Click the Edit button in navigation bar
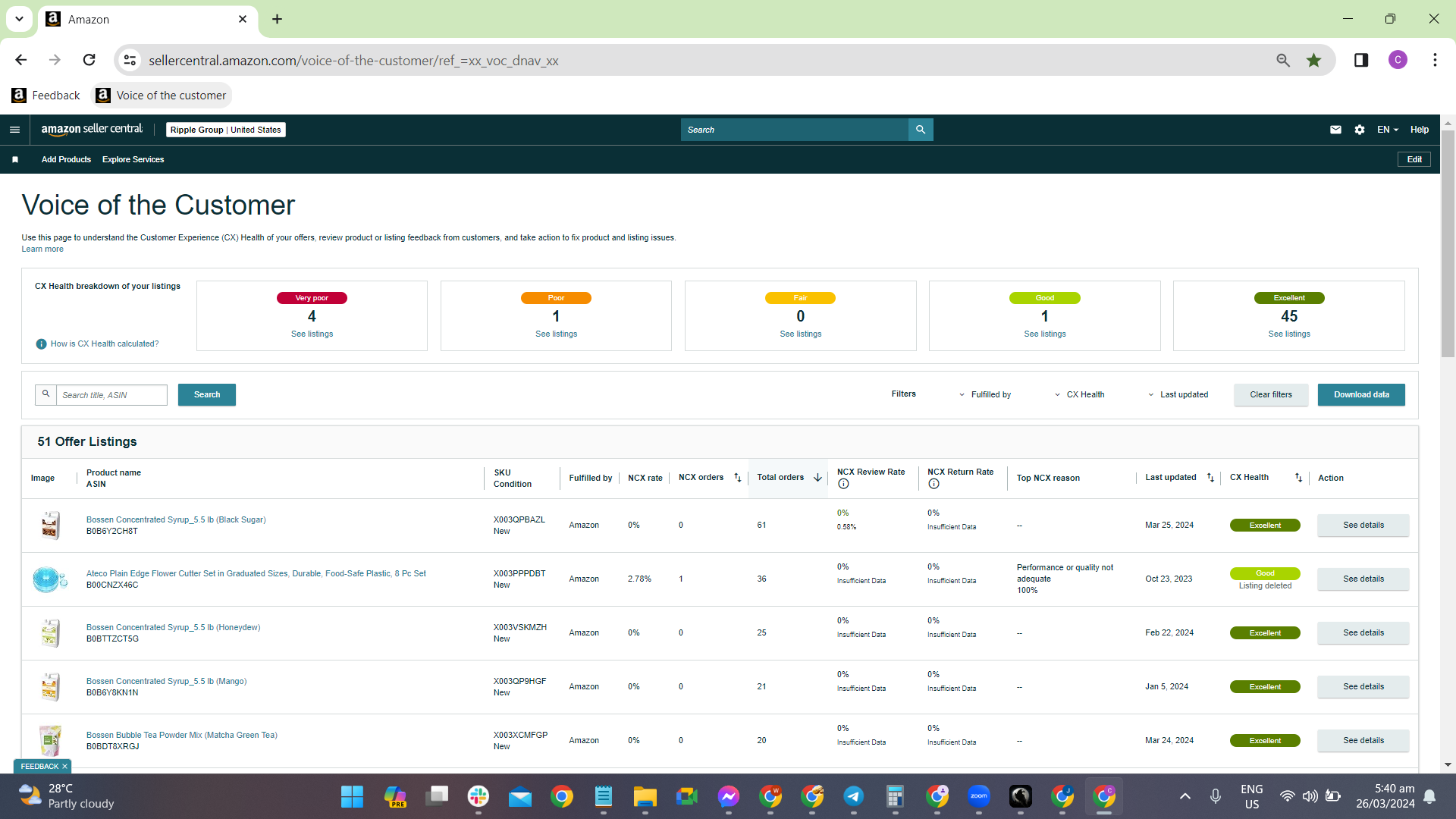Viewport: 1456px width, 819px height. (1414, 159)
